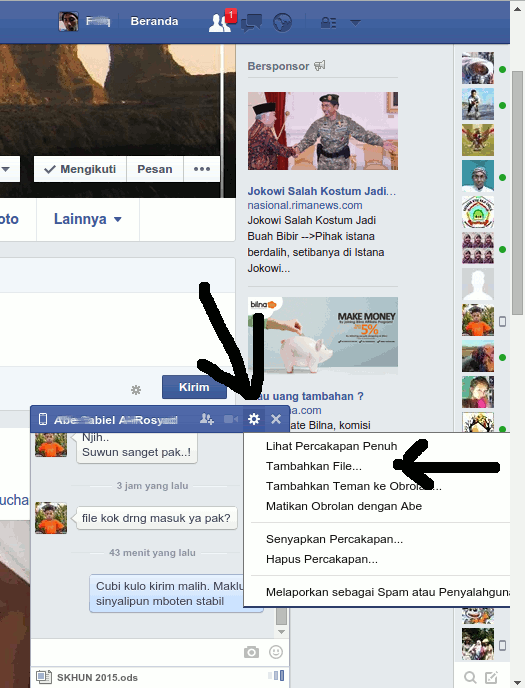The width and height of the screenshot is (525, 688).
Task: Open sidebar contact boy in orange shirt
Action: [x=478, y=320]
